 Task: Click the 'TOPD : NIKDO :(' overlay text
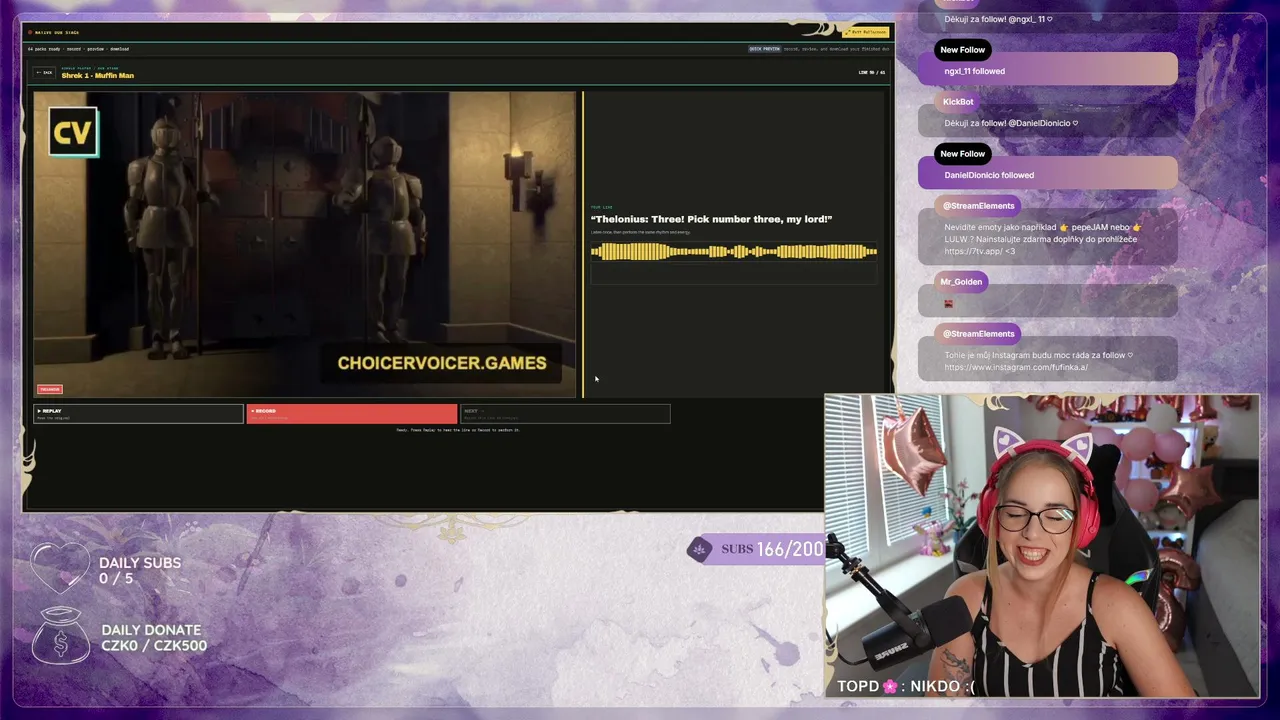pyautogui.click(x=906, y=686)
